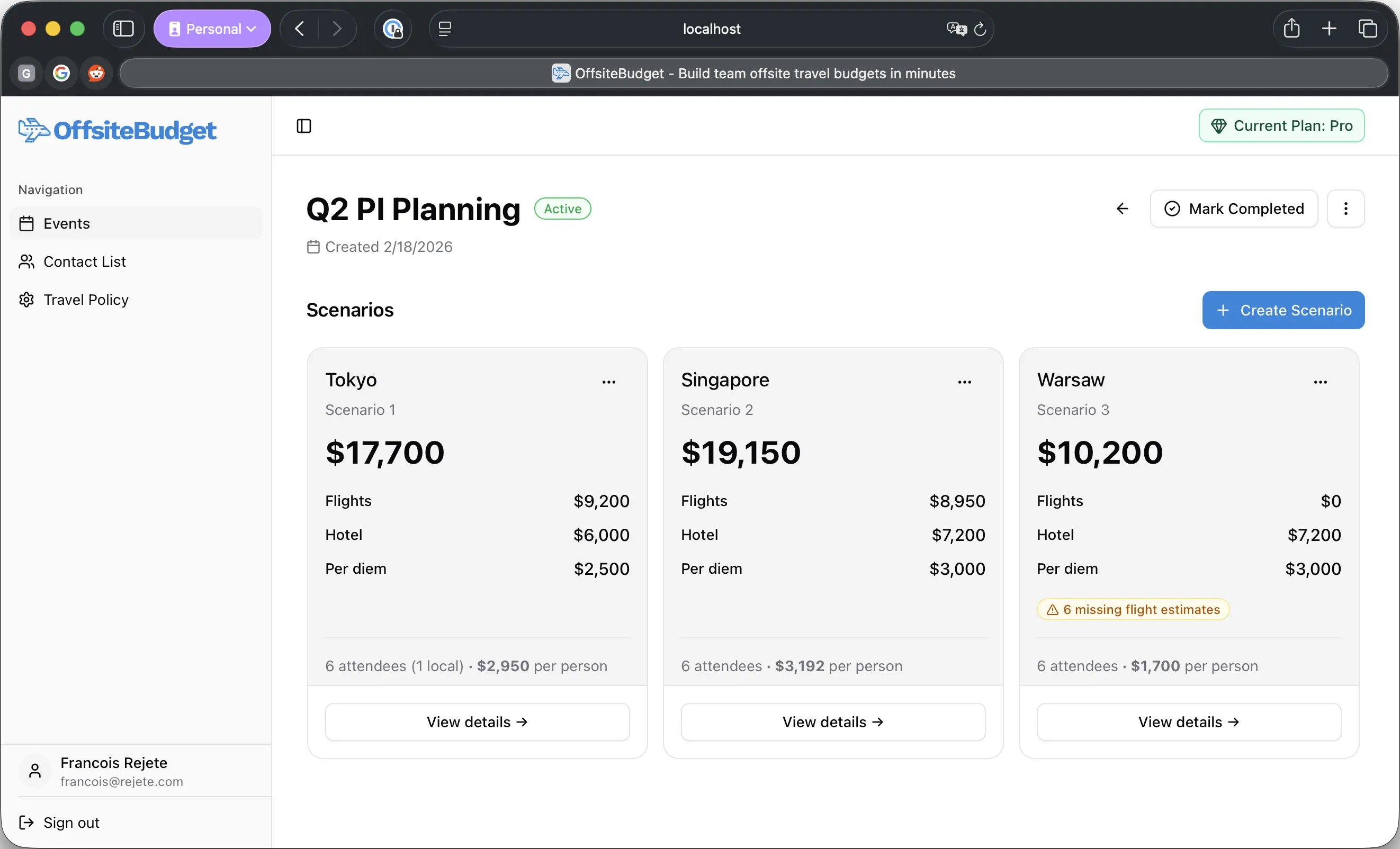Click the user avatar for Francois Rejete
This screenshot has width=1400, height=849.
(x=34, y=771)
